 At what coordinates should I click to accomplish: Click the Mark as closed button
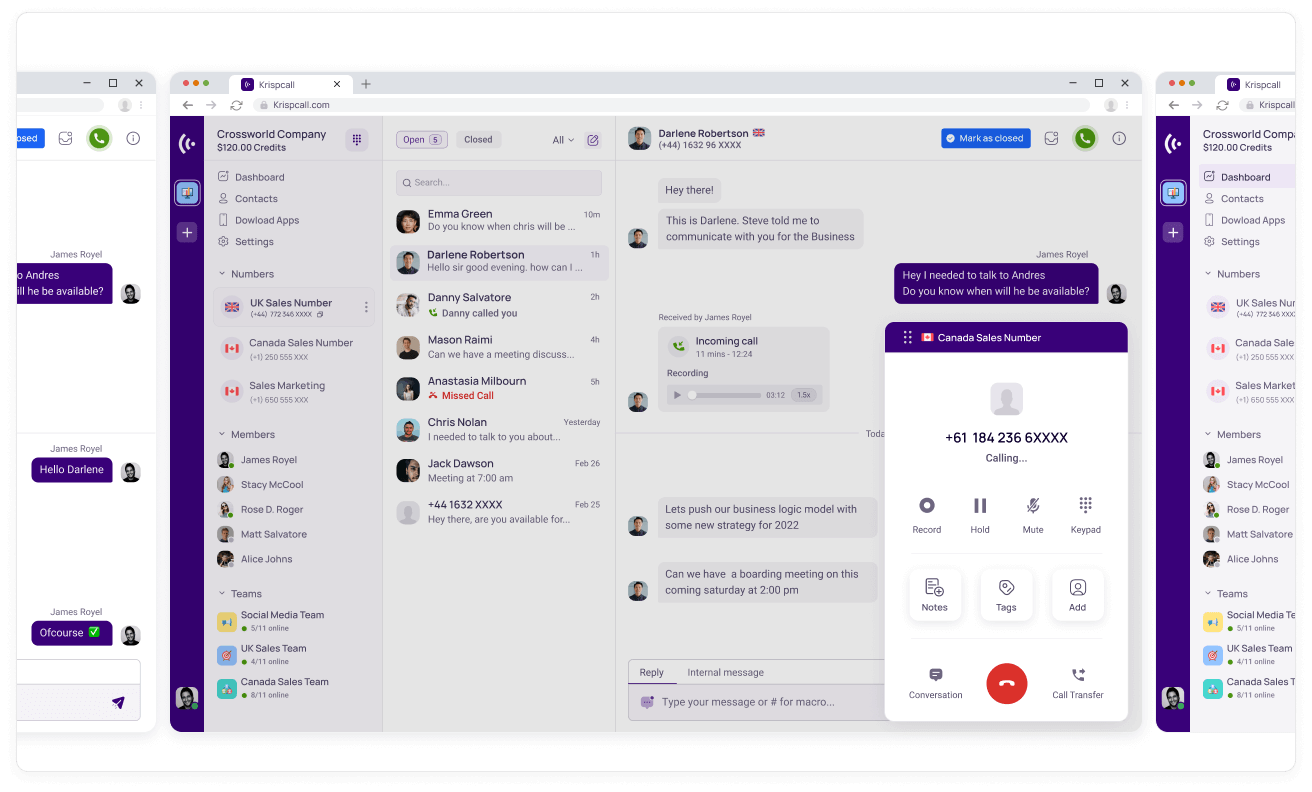pyautogui.click(x=985, y=139)
